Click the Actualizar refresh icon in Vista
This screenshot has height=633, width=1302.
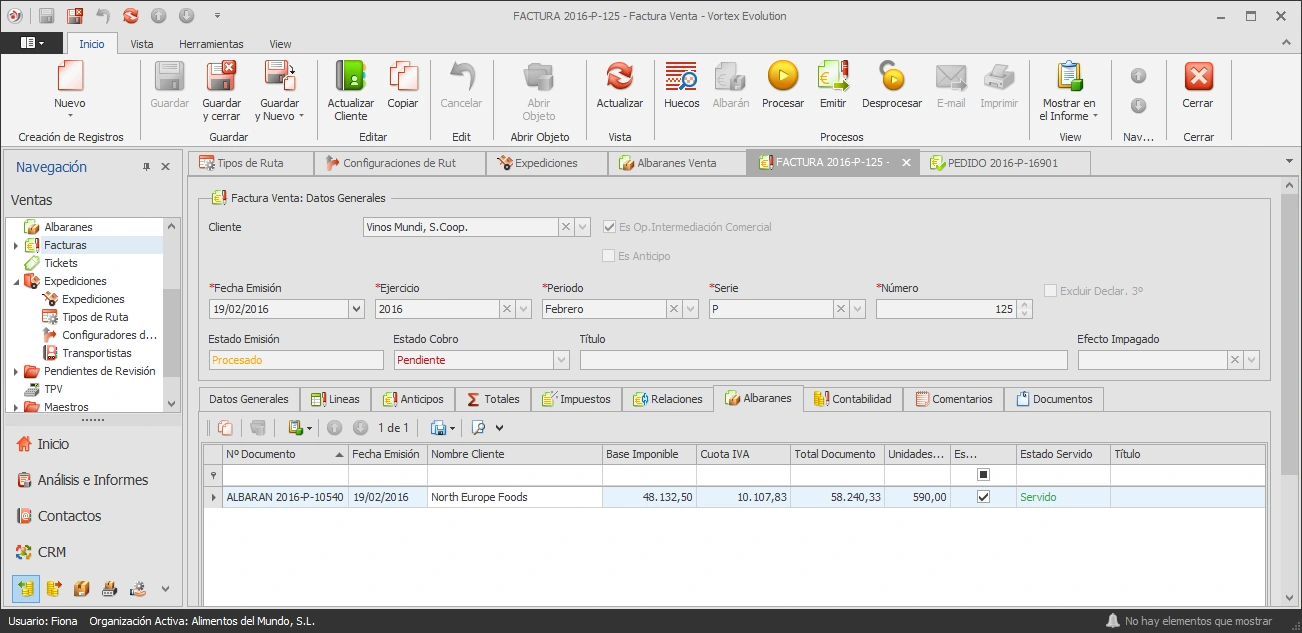(619, 76)
